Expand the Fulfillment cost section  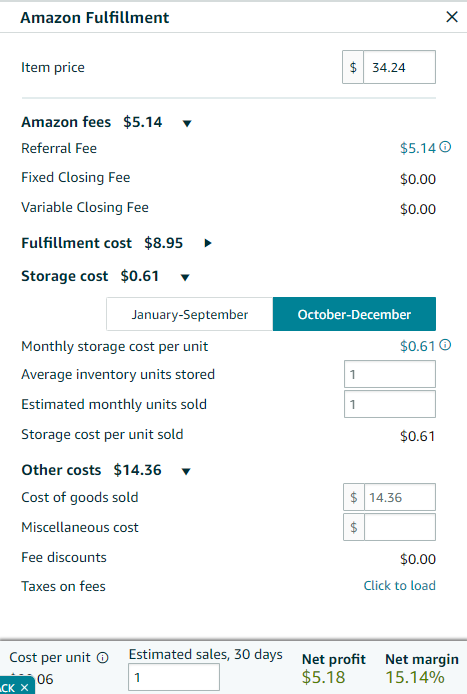coord(208,243)
